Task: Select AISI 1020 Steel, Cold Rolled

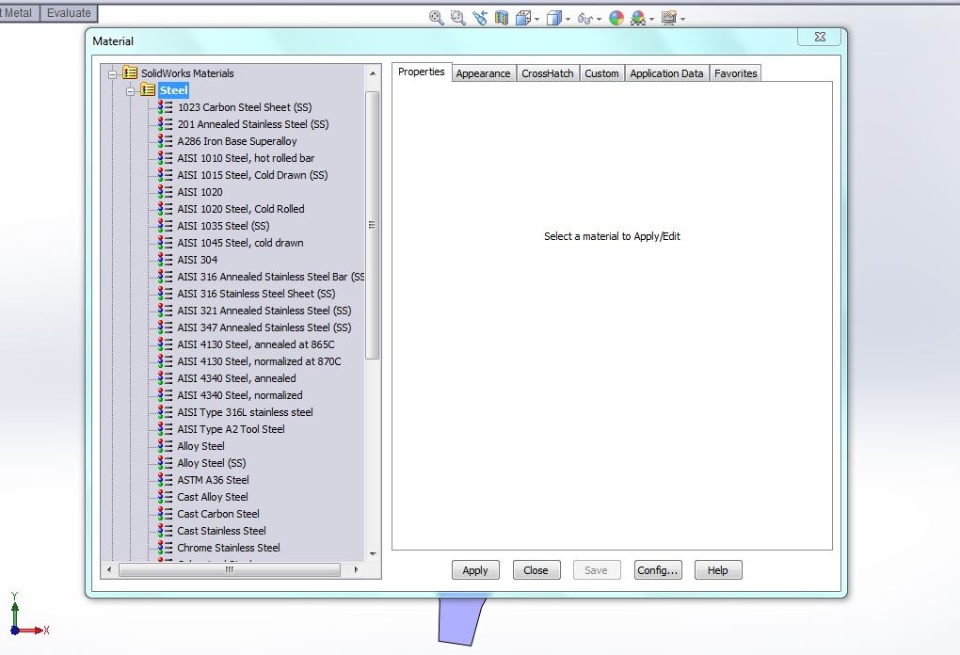Action: click(241, 209)
